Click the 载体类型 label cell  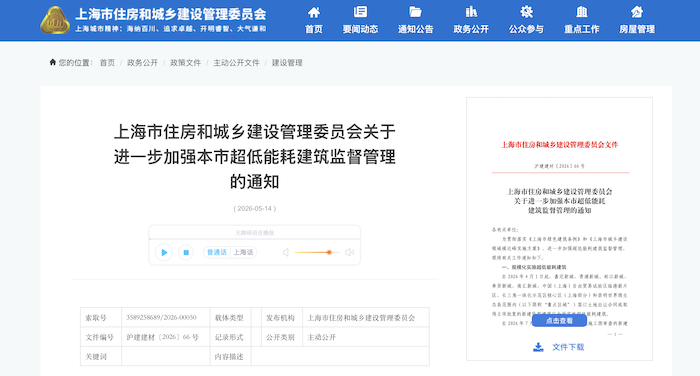pyautogui.click(x=229, y=318)
